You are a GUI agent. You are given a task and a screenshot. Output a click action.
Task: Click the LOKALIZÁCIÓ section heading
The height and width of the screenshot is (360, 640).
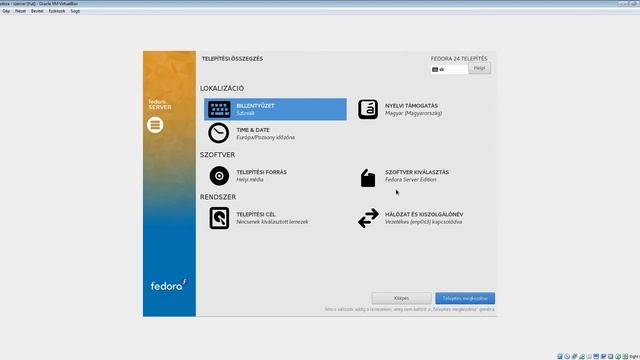pos(222,88)
